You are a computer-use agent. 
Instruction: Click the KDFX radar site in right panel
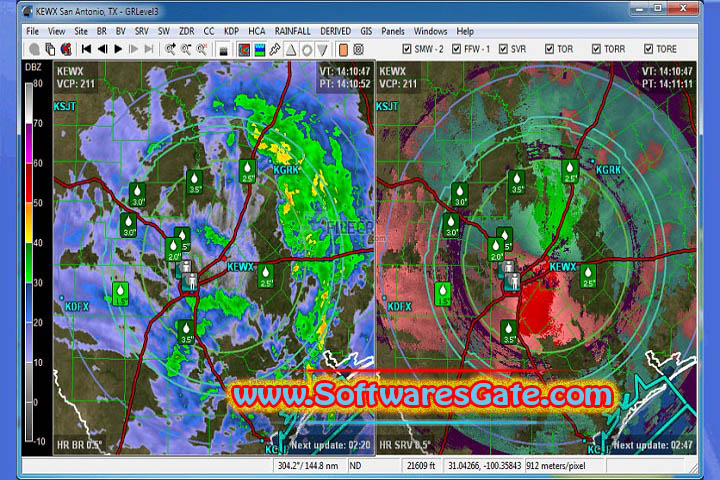pyautogui.click(x=399, y=306)
